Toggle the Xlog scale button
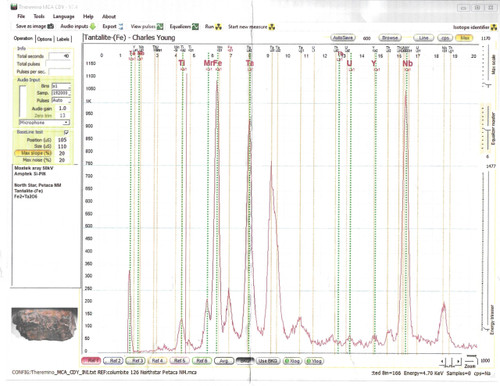500x386 pixels. click(293, 361)
